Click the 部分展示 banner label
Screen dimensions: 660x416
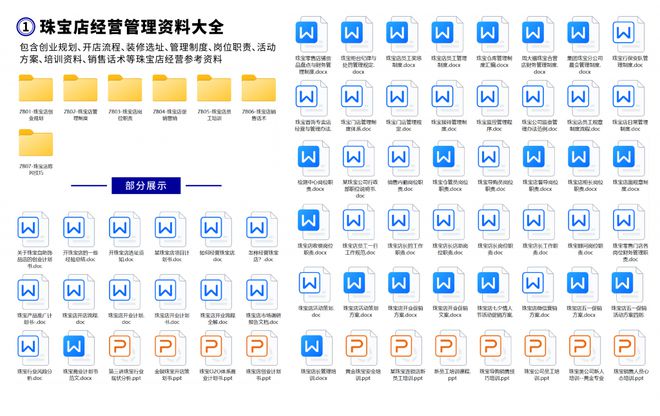pos(146,185)
